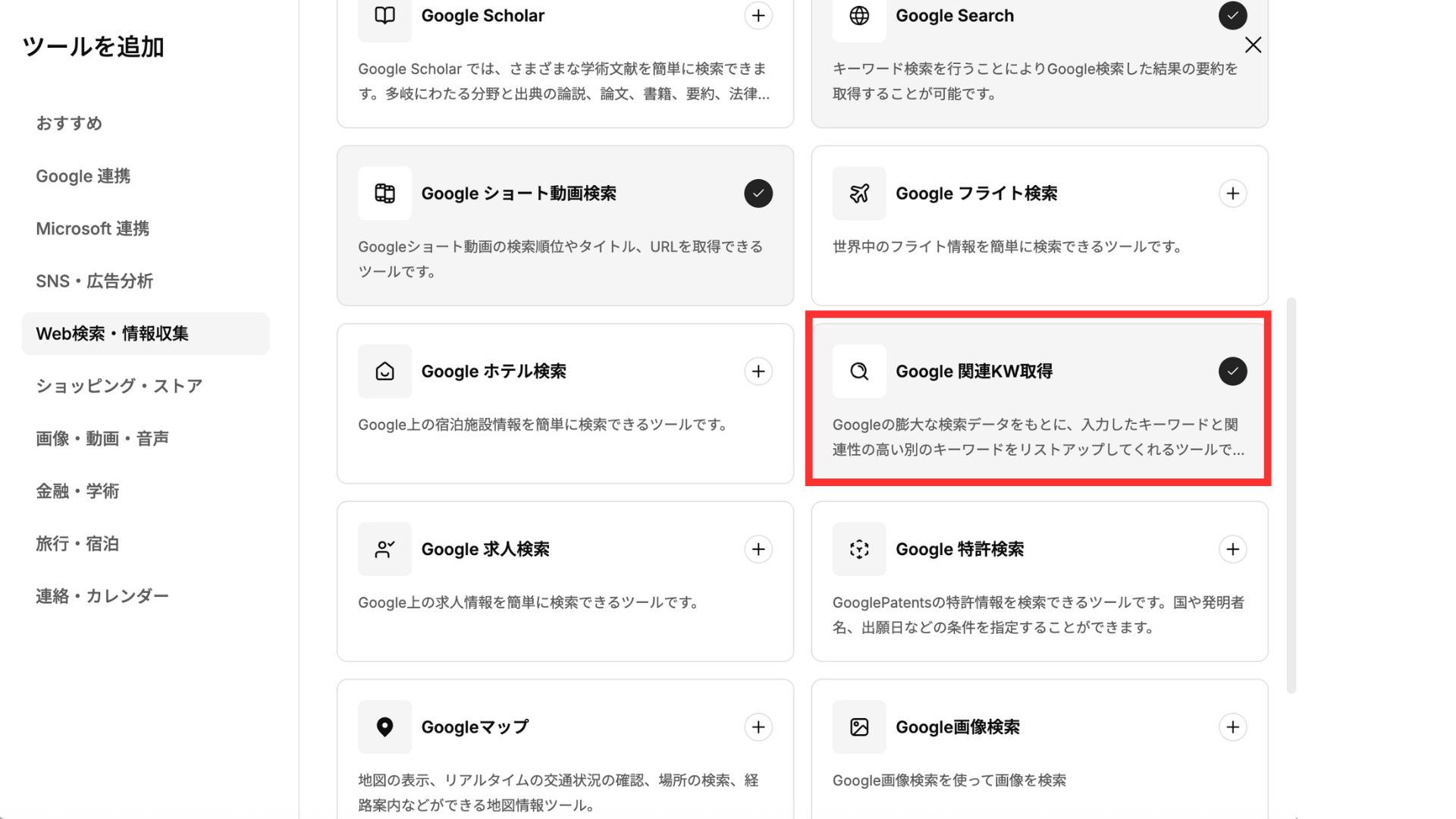Uncheck the Google Search tool checkmark
Image resolution: width=1456 pixels, height=819 pixels.
coord(1232,15)
